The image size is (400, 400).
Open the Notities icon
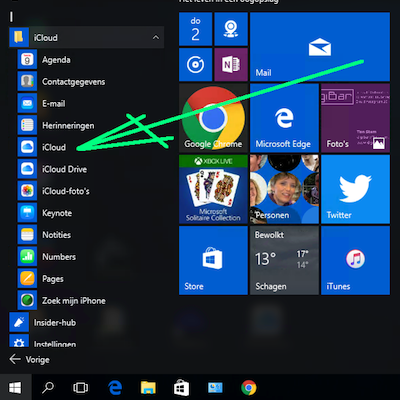tap(27, 235)
